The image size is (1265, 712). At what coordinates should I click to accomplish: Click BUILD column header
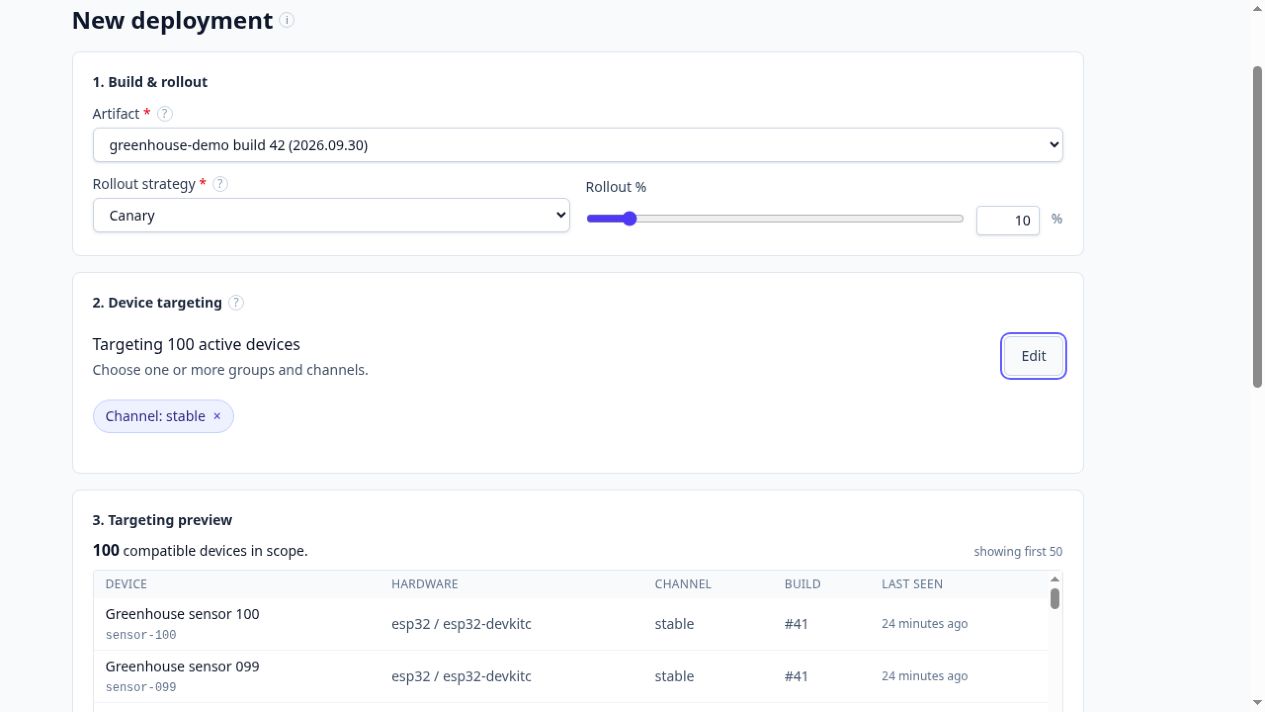(x=802, y=584)
